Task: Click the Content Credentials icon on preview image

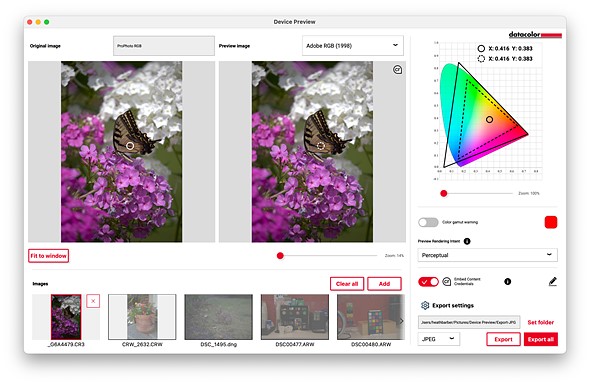Action: coord(397,70)
